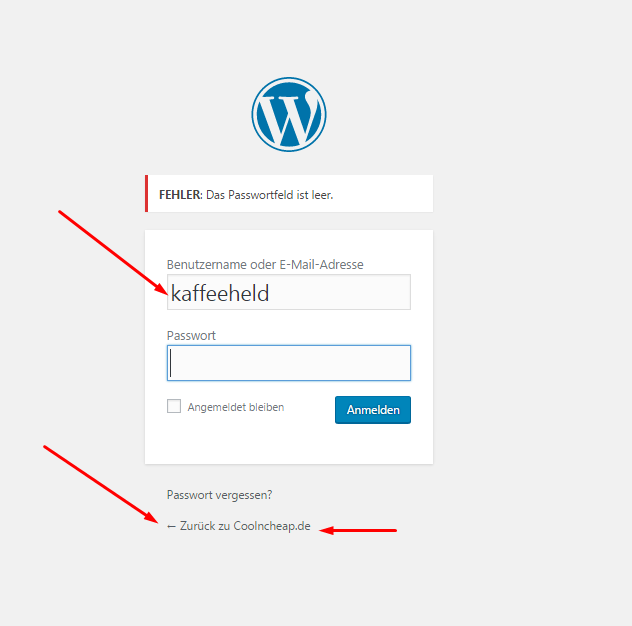The width and height of the screenshot is (632, 626).
Task: Click the blue Anmelden button
Action: pyautogui.click(x=373, y=410)
